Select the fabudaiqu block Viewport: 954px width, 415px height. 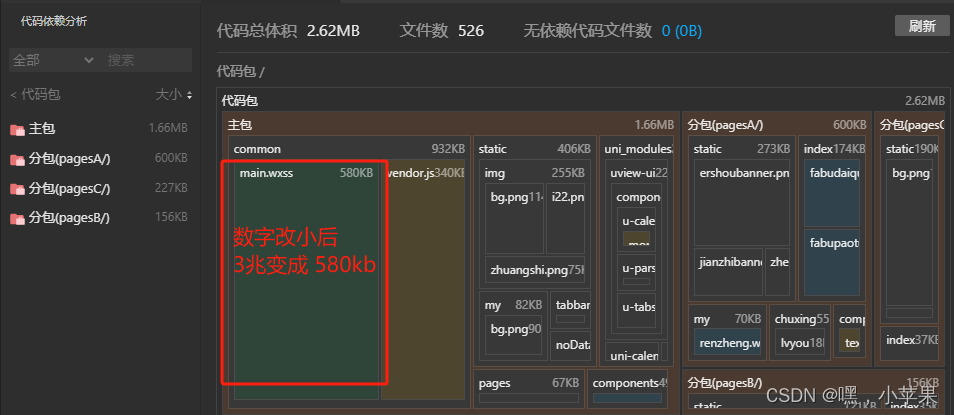tap(832, 194)
